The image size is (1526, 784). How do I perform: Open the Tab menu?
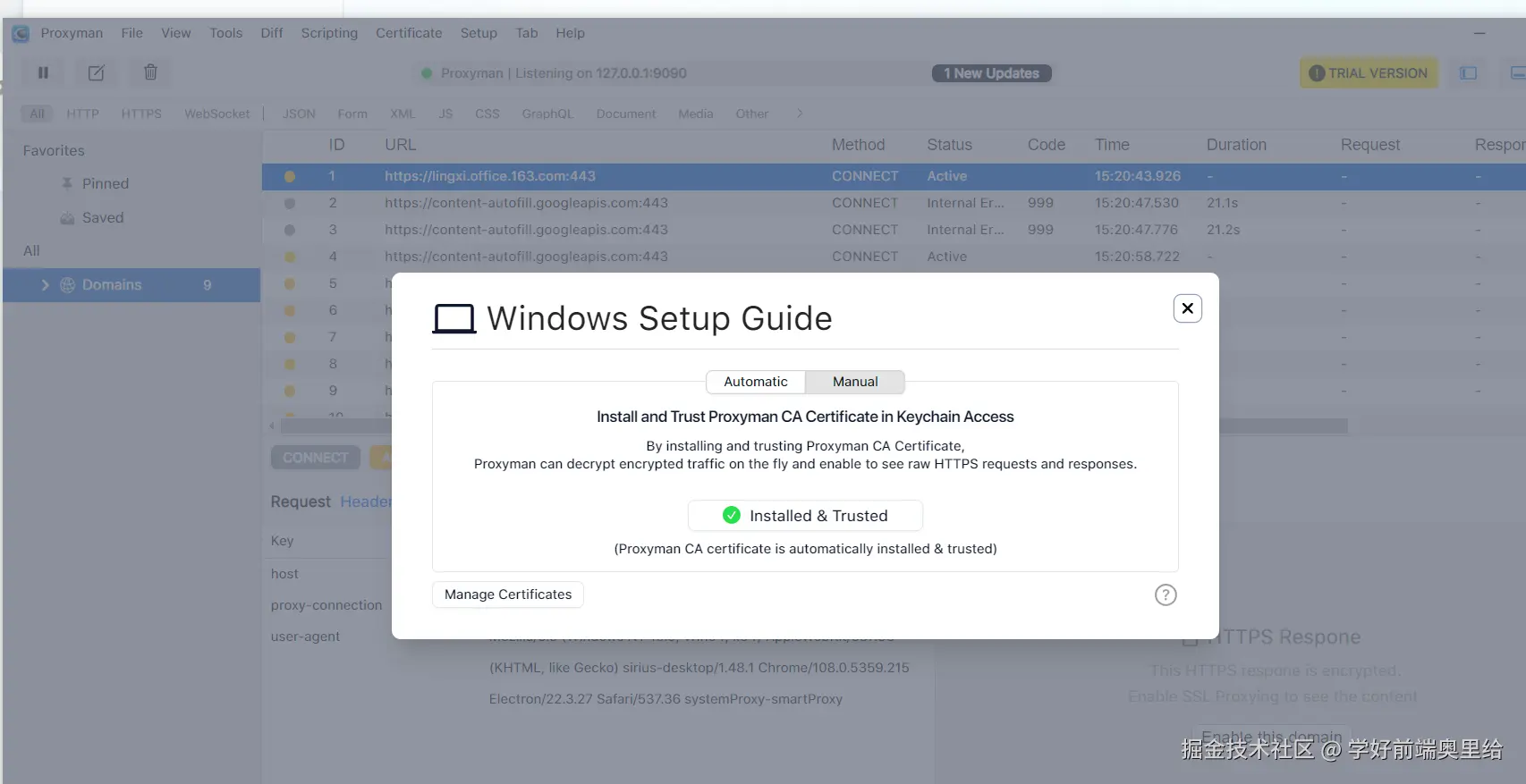pyautogui.click(x=527, y=33)
